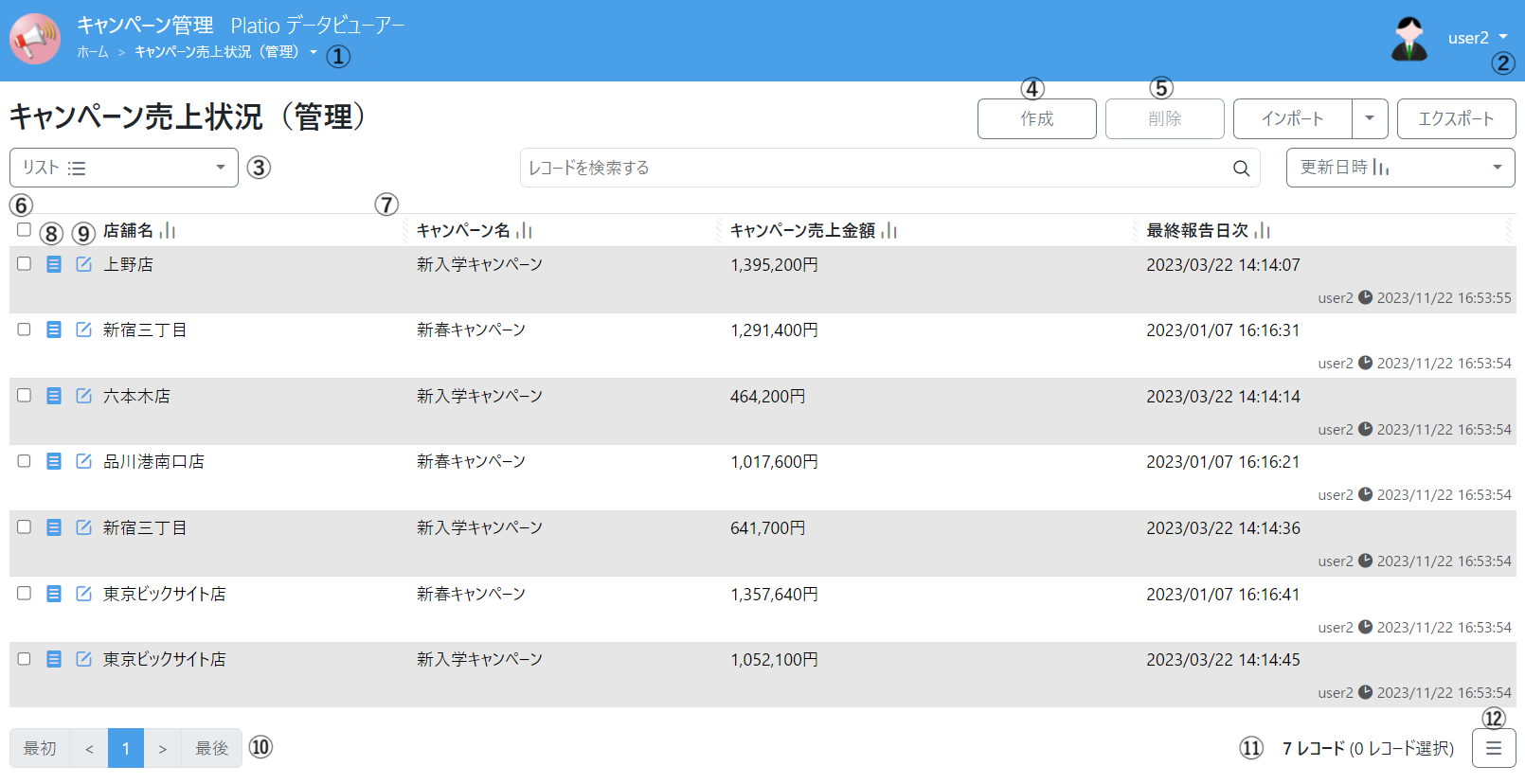Screen dimensions: 1525x784
Task: Expand the インポート split-button arrow
Action: point(1370,118)
